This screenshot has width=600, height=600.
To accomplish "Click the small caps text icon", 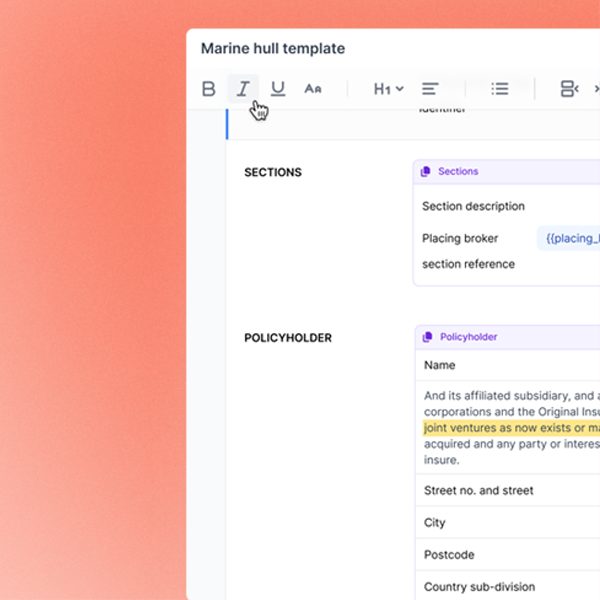I will pyautogui.click(x=313, y=89).
